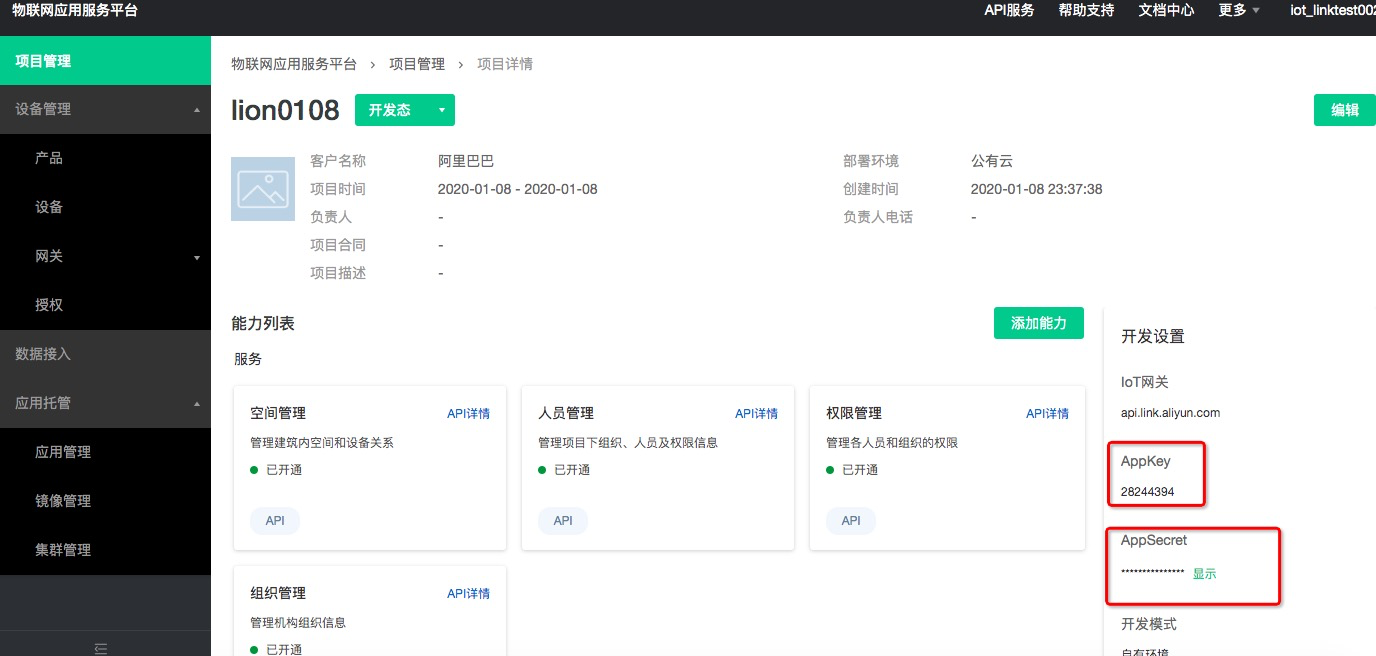Image resolution: width=1376 pixels, height=656 pixels.
Task: Go to 项目管理 breadcrumb
Action: [417, 64]
